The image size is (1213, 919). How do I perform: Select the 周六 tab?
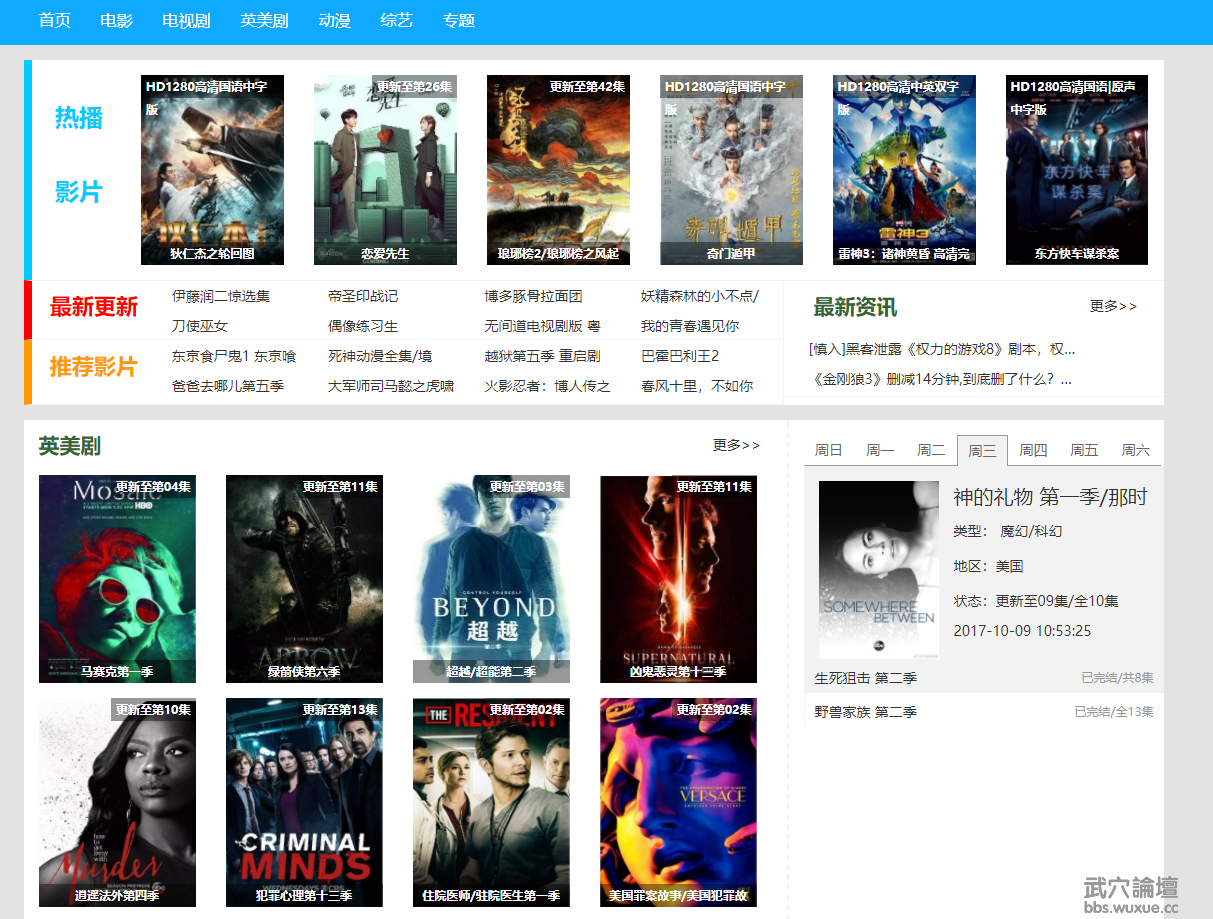coord(1135,451)
